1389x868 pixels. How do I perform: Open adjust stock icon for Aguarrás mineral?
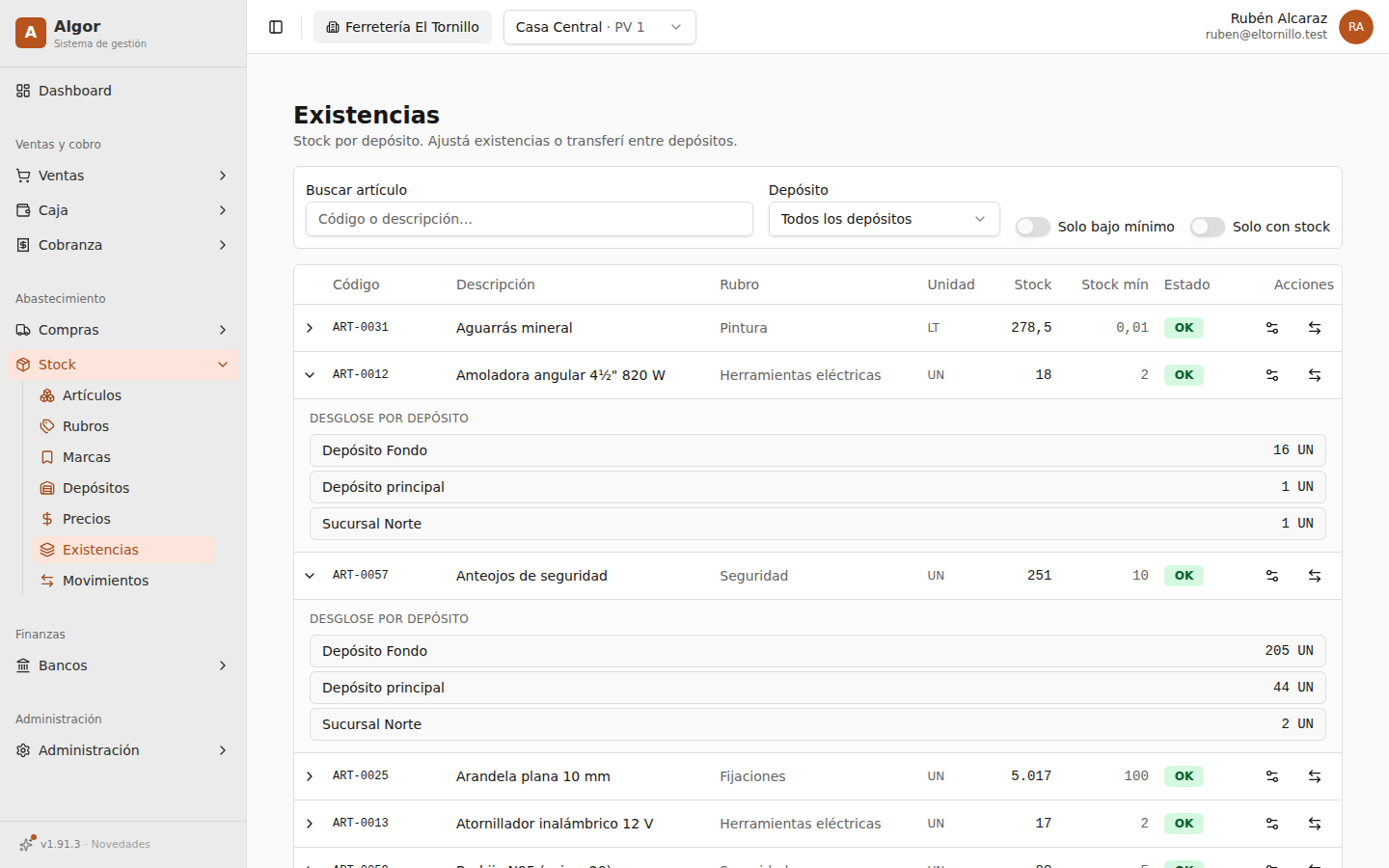(x=1272, y=328)
